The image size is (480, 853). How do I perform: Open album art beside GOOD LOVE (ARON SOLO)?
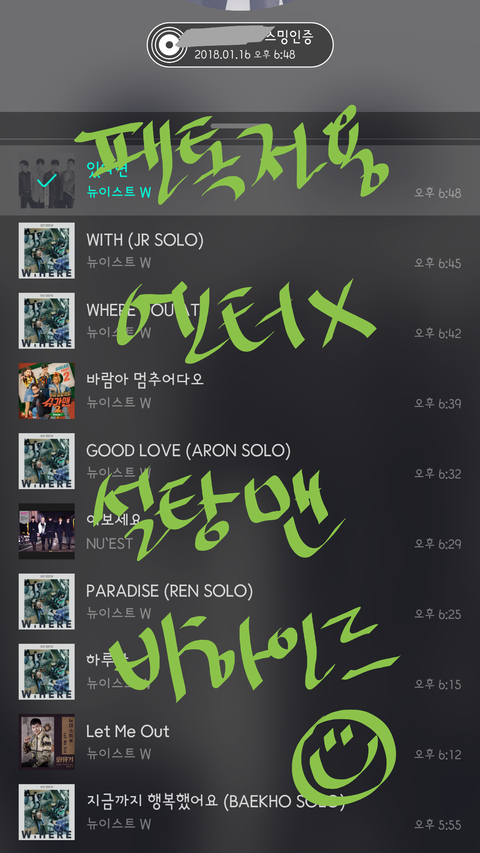click(x=47, y=461)
